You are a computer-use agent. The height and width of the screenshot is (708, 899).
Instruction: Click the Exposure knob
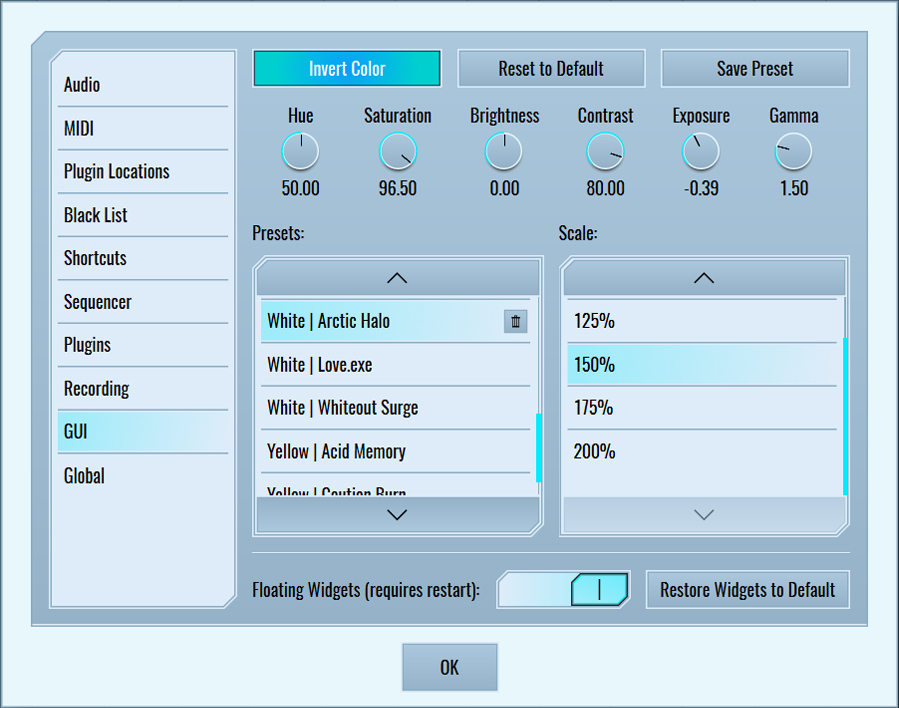[x=701, y=151]
